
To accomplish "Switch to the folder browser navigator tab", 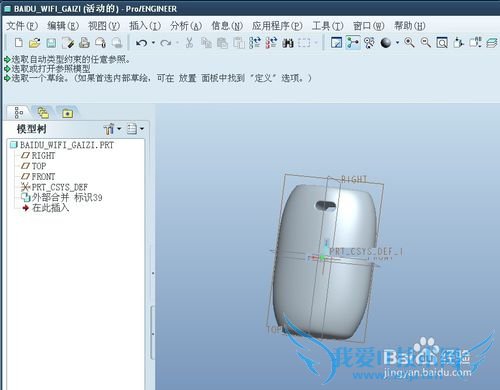I will click(43, 113).
